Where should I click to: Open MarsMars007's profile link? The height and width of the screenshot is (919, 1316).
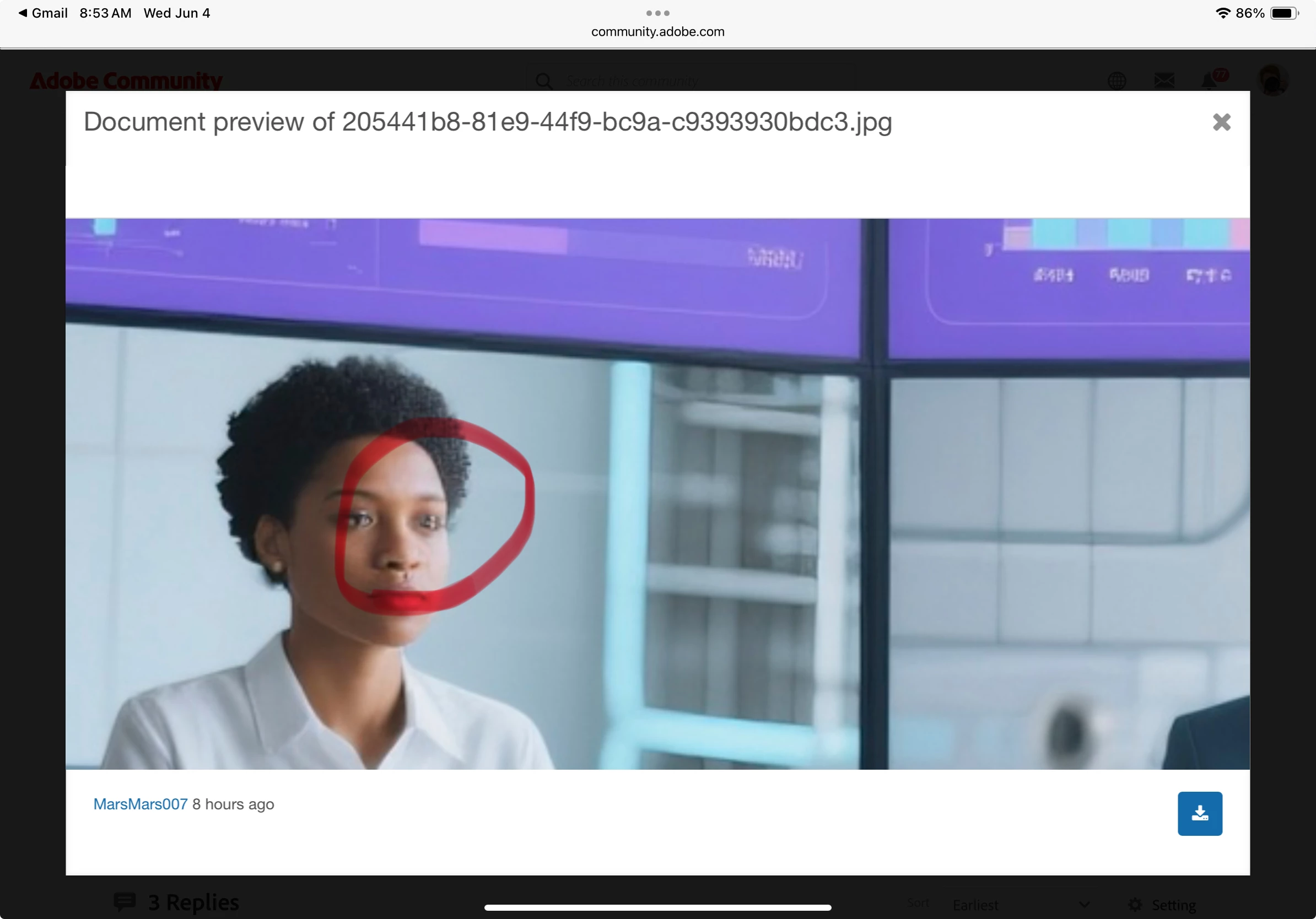(x=141, y=804)
